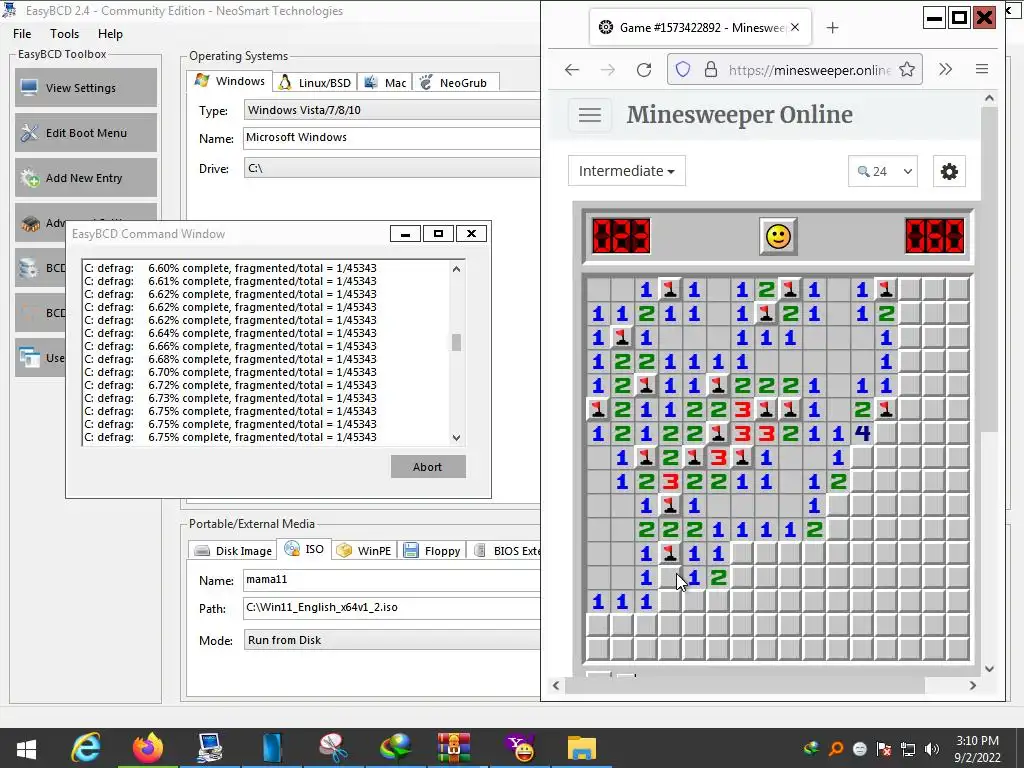Close the Minesweeper browser tab
1024x768 pixels.
click(795, 27)
